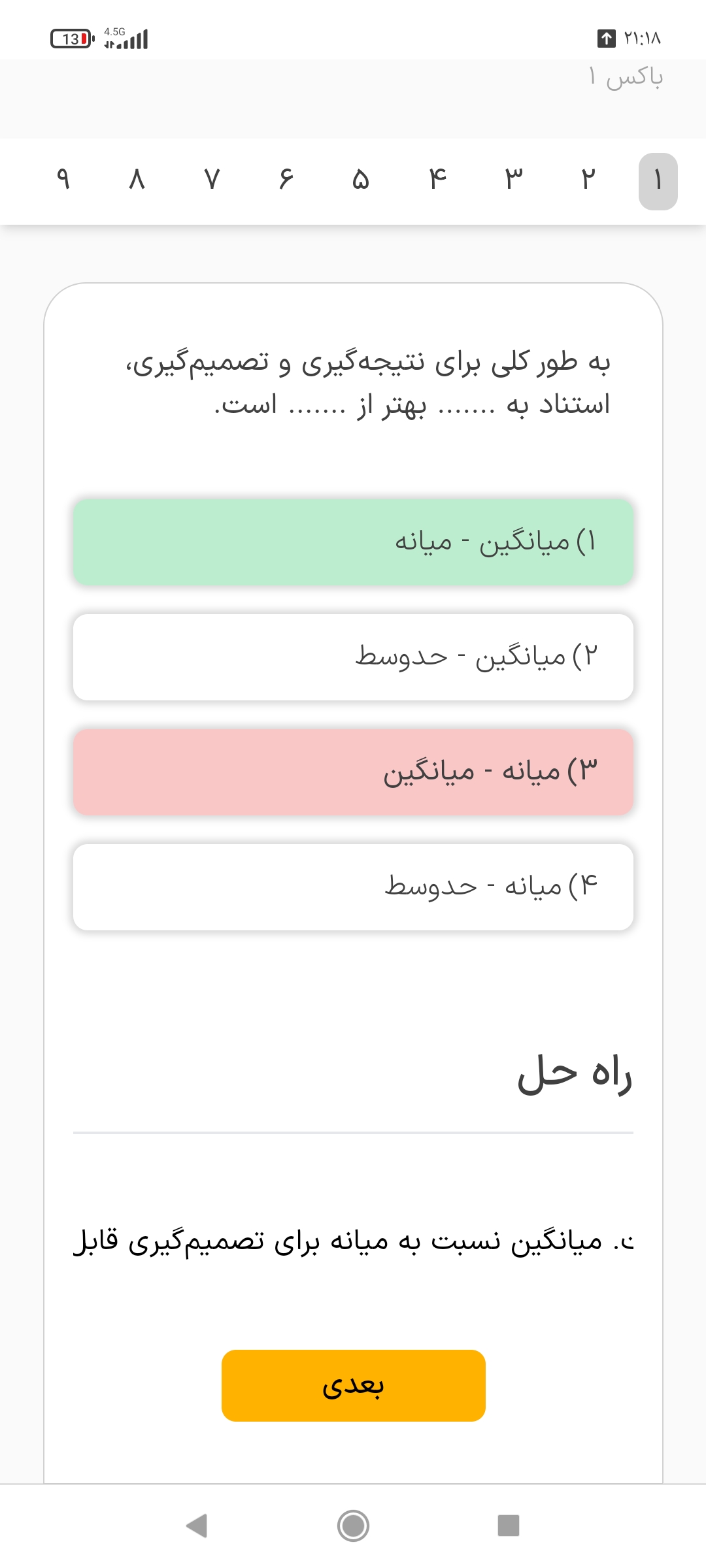Tap the راه حل solution text line

[x=353, y=1241]
